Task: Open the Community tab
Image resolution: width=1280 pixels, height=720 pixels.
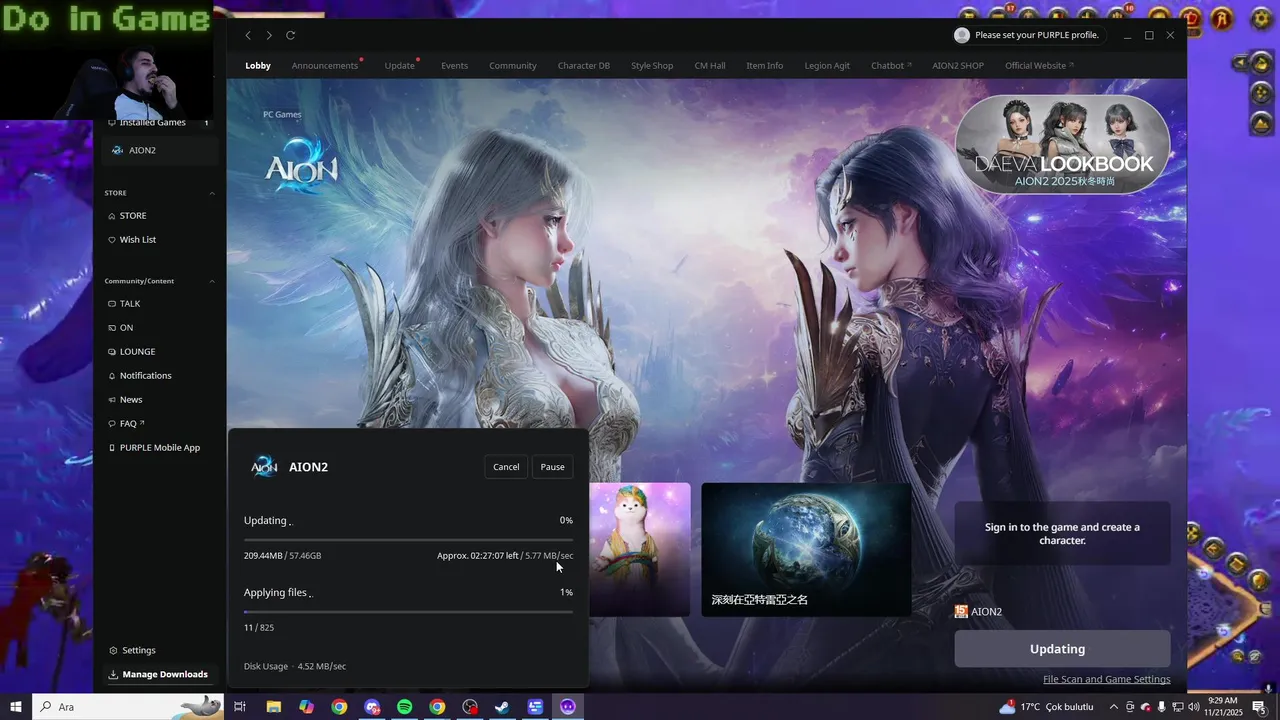Action: [513, 66]
